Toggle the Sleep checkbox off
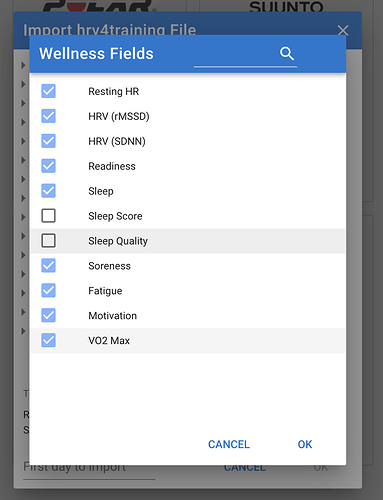Screen dimensions: 383x500 coord(48,191)
